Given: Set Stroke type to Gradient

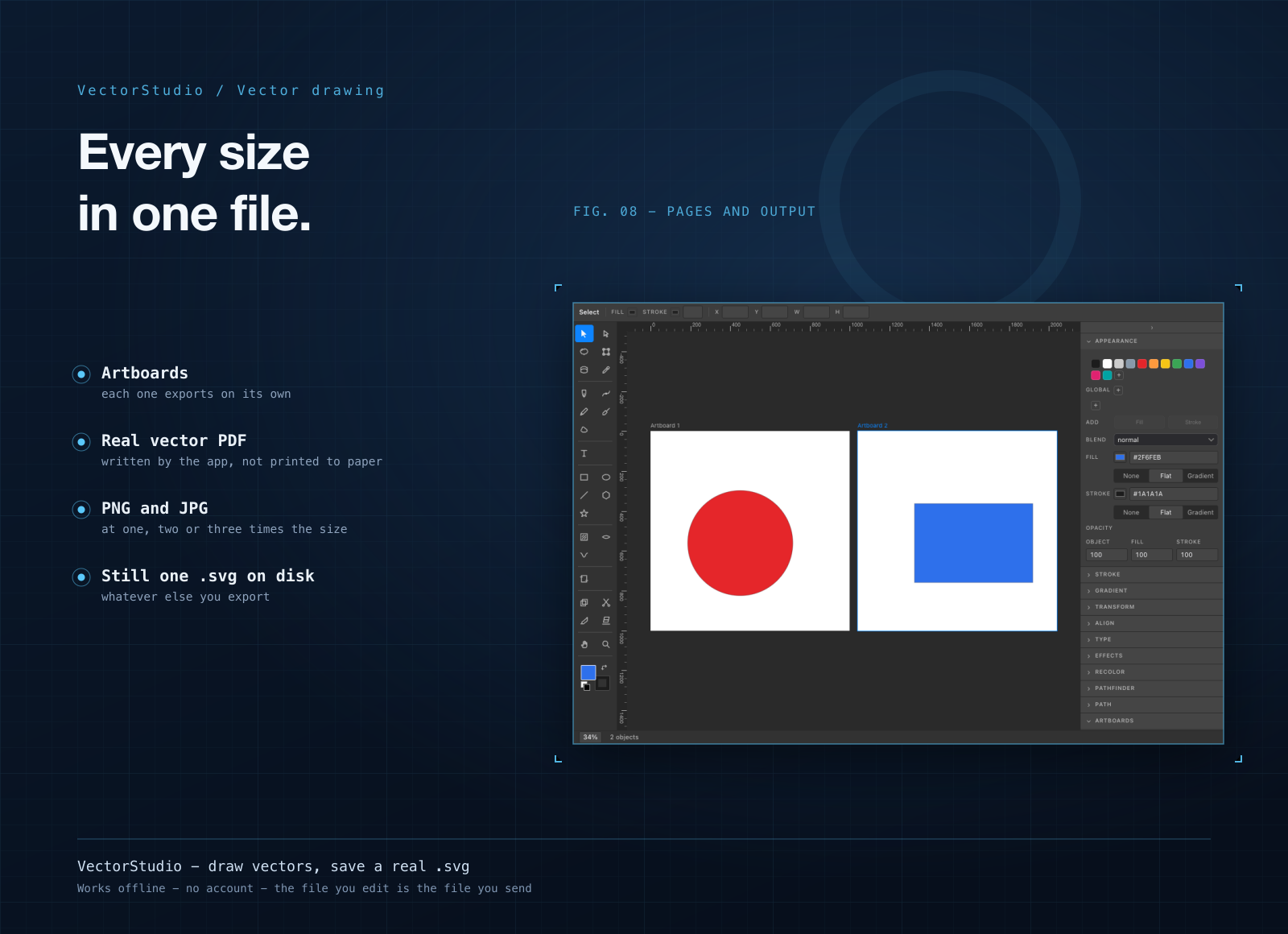Looking at the screenshot, I should click(1200, 512).
